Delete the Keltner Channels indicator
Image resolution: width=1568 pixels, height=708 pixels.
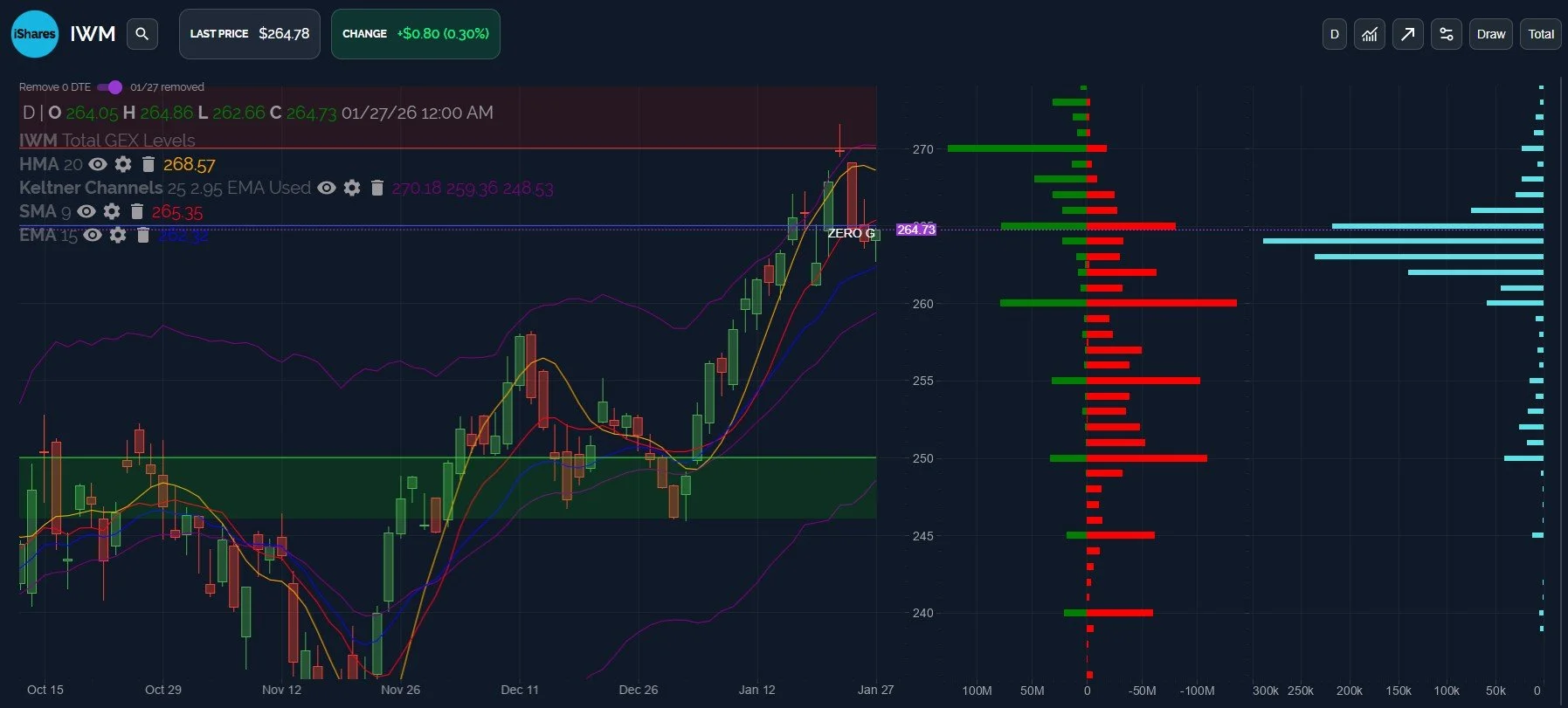pyautogui.click(x=377, y=188)
